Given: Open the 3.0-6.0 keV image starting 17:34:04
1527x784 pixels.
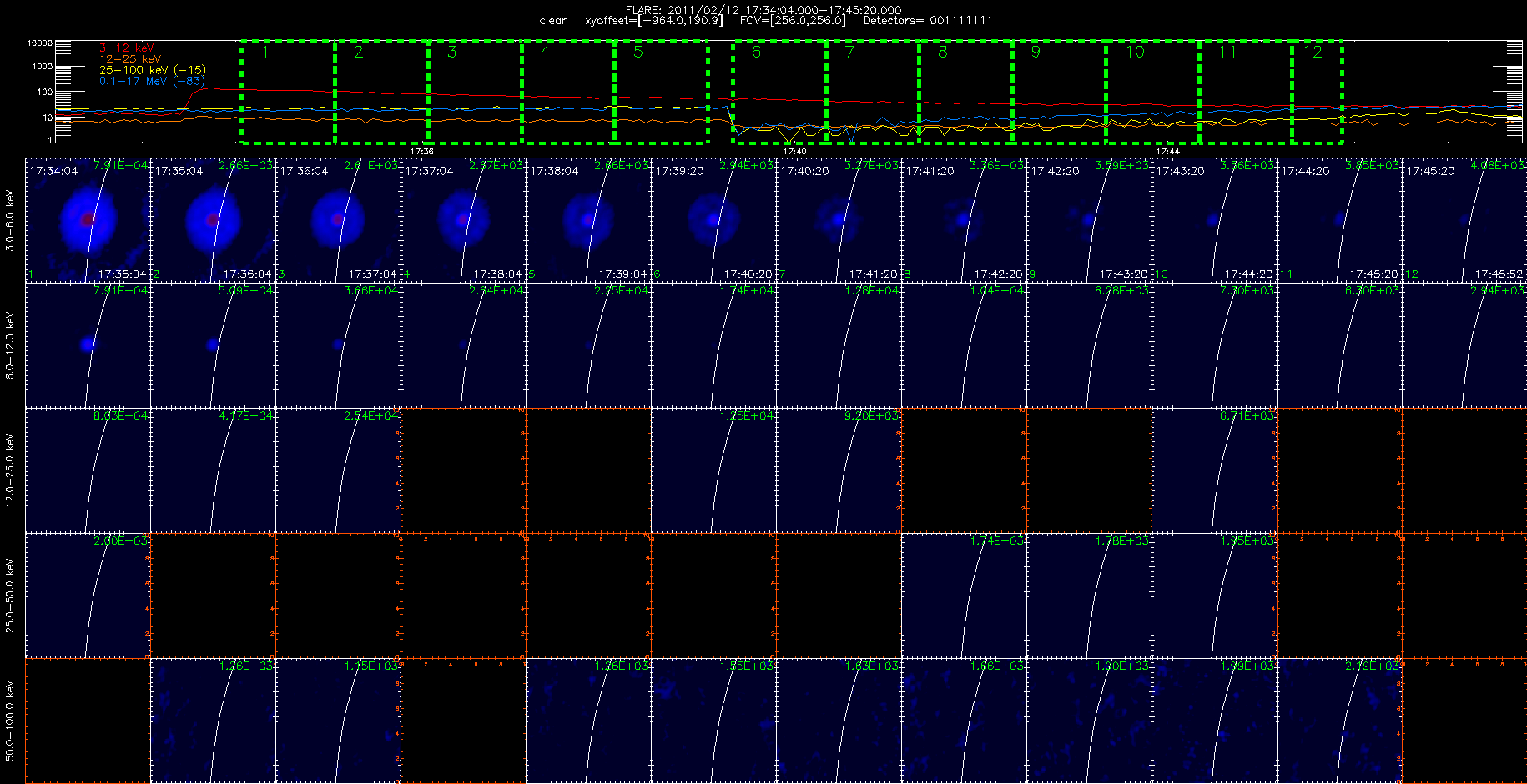Looking at the screenshot, I should (x=88, y=220).
